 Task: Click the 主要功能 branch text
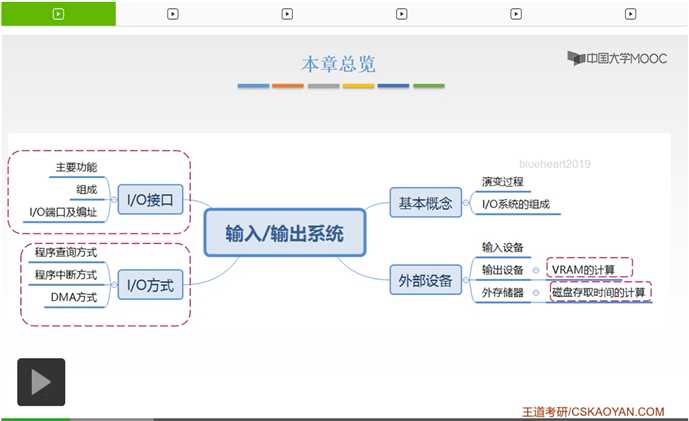click(76, 167)
